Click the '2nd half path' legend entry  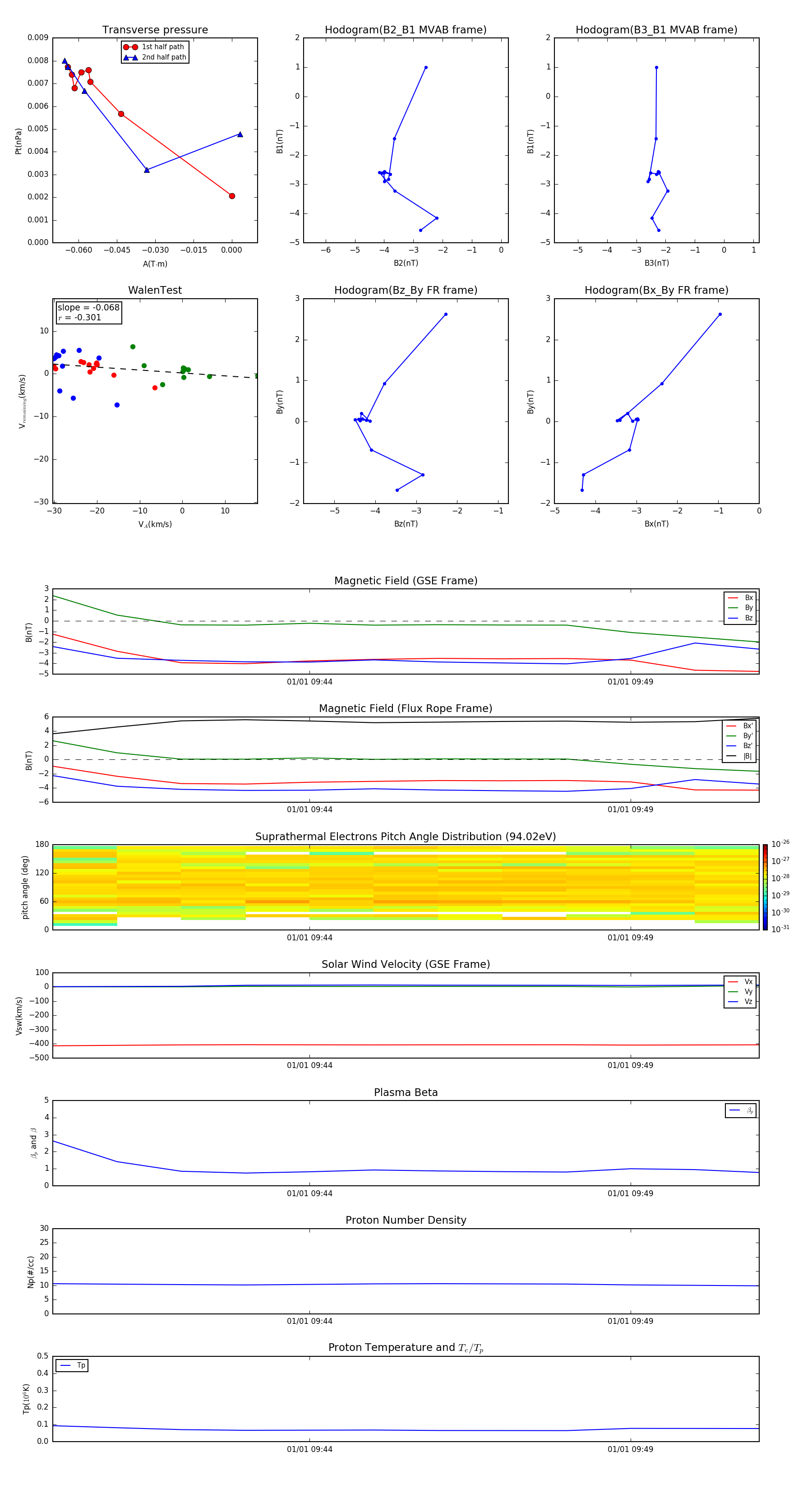pos(155,57)
